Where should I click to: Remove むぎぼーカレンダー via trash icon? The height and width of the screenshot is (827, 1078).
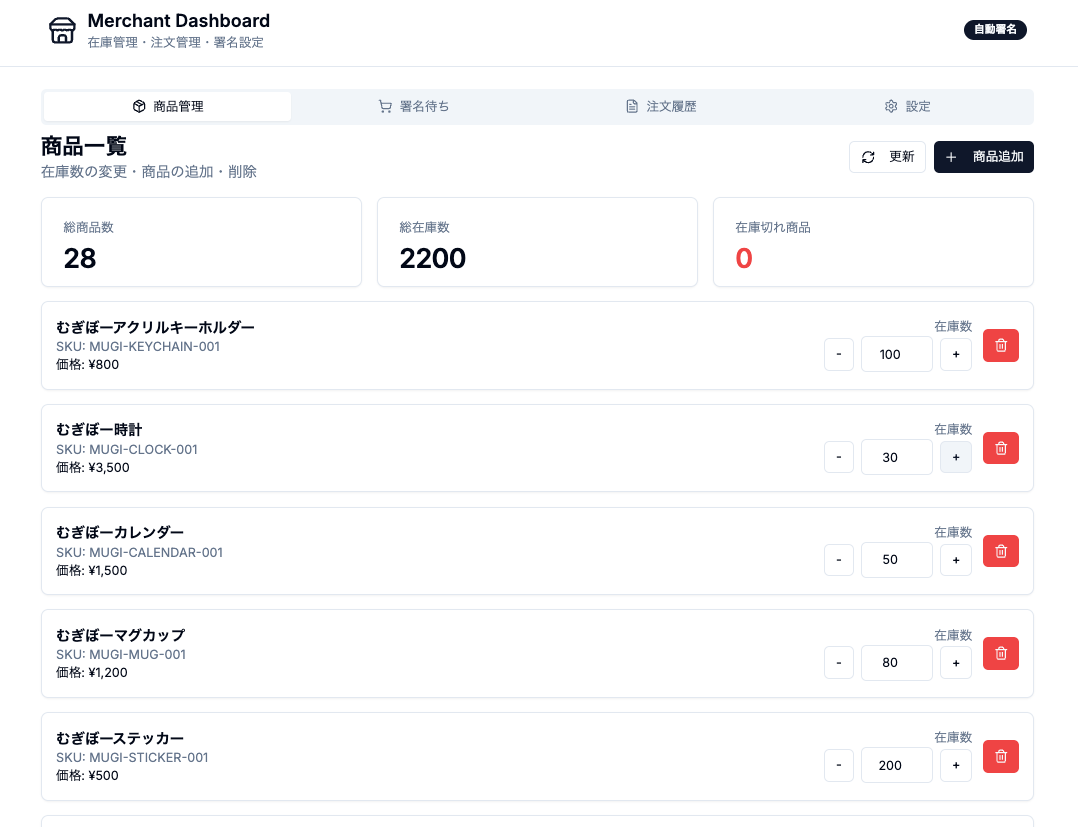pos(1000,551)
